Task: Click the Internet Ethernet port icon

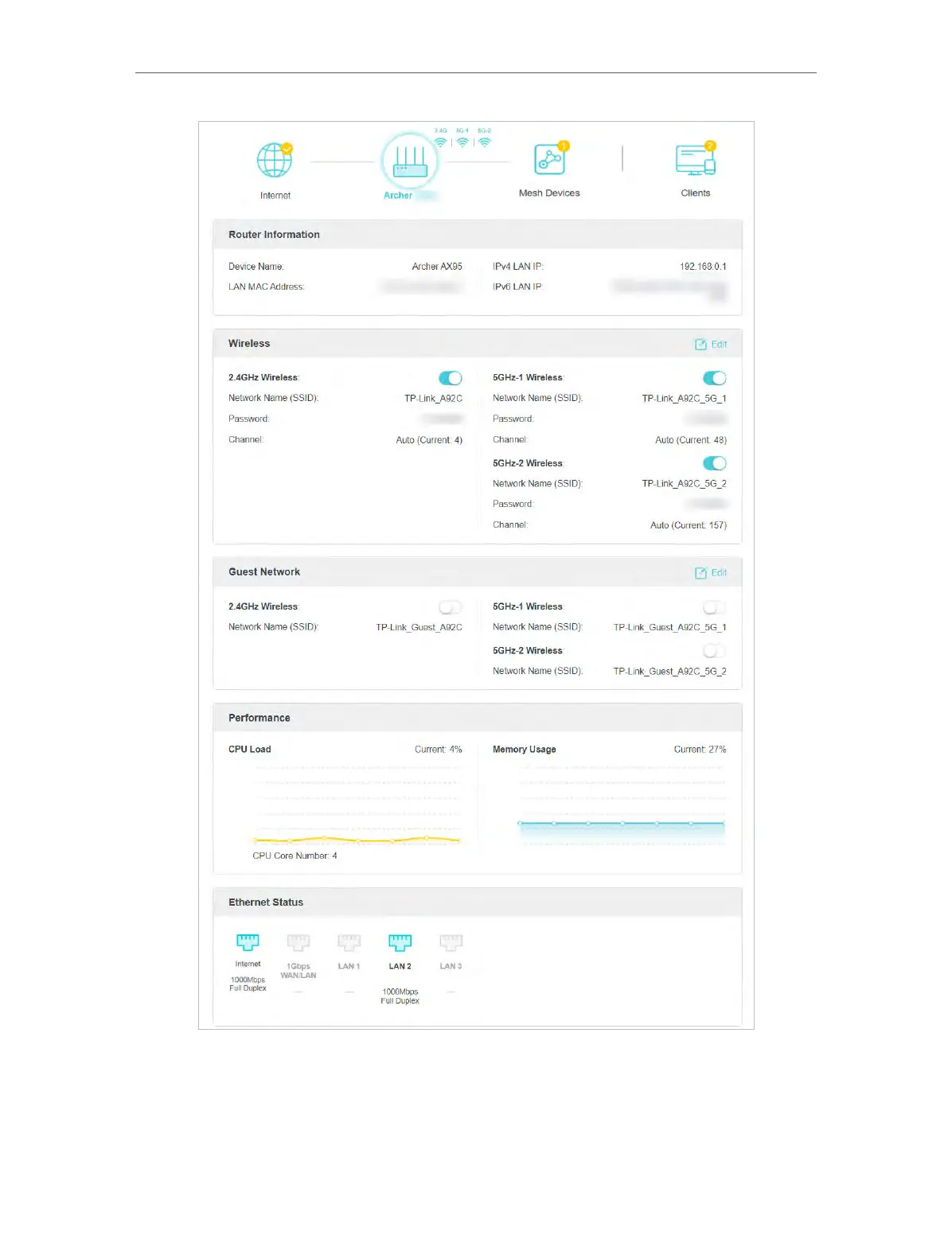Action: pyautogui.click(x=248, y=942)
